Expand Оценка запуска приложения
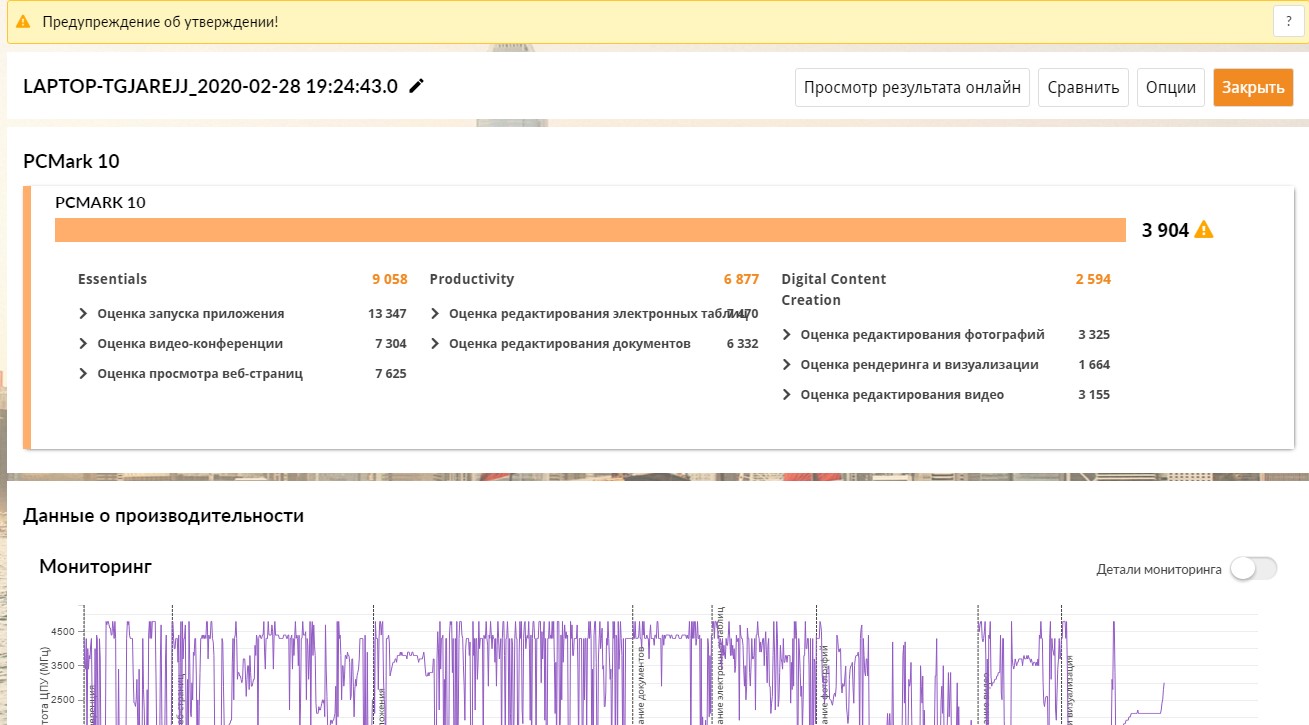The image size is (1309, 725). coord(84,314)
